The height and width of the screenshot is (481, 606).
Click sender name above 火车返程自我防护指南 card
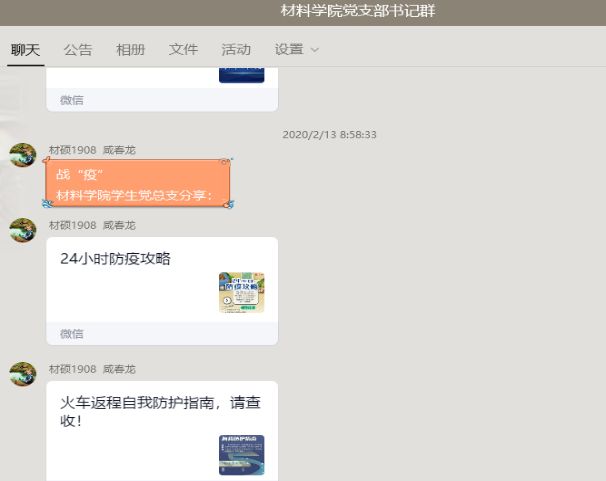(92, 369)
